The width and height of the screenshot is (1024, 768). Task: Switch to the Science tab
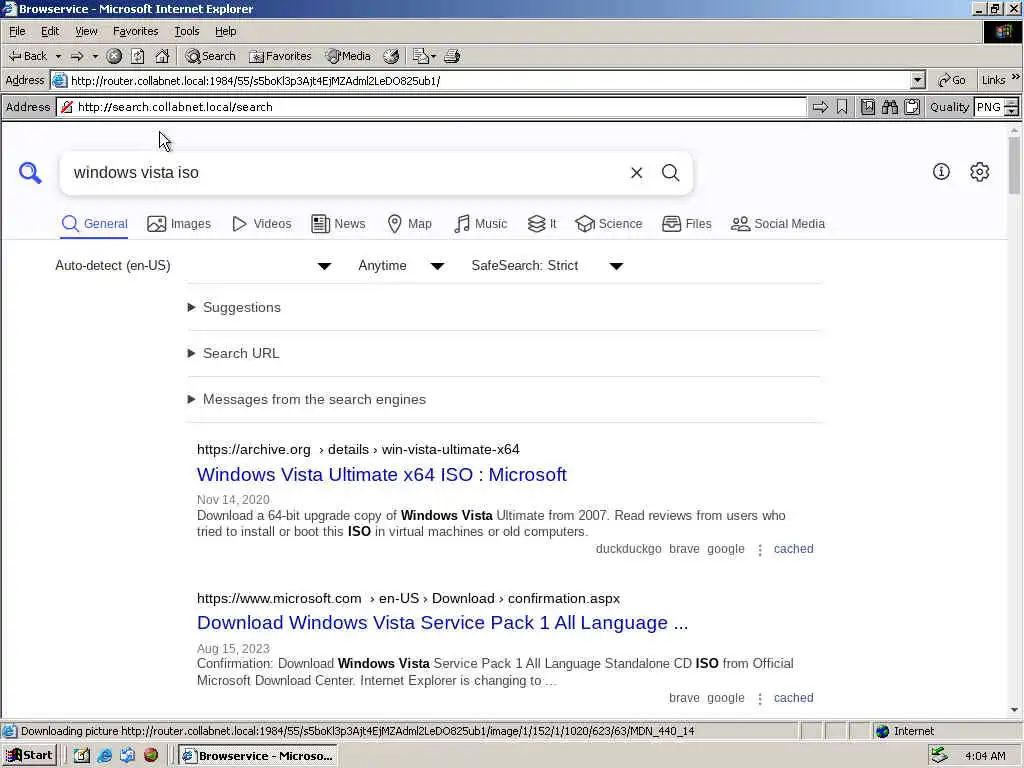click(x=609, y=224)
